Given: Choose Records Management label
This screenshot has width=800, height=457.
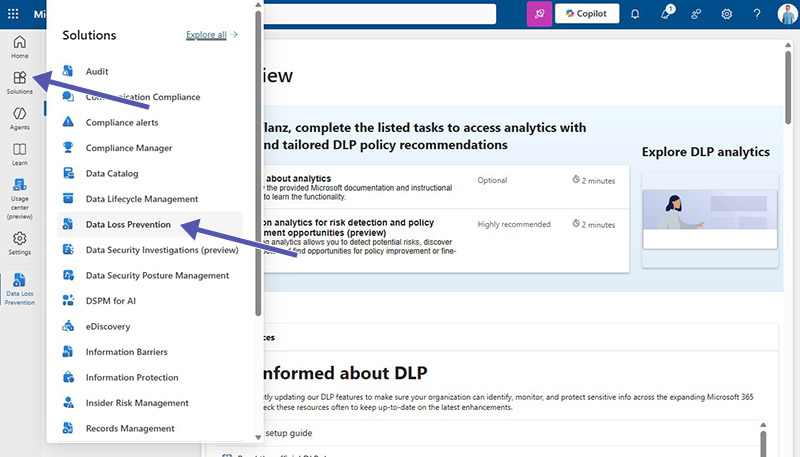Looking at the screenshot, I should pyautogui.click(x=130, y=428).
